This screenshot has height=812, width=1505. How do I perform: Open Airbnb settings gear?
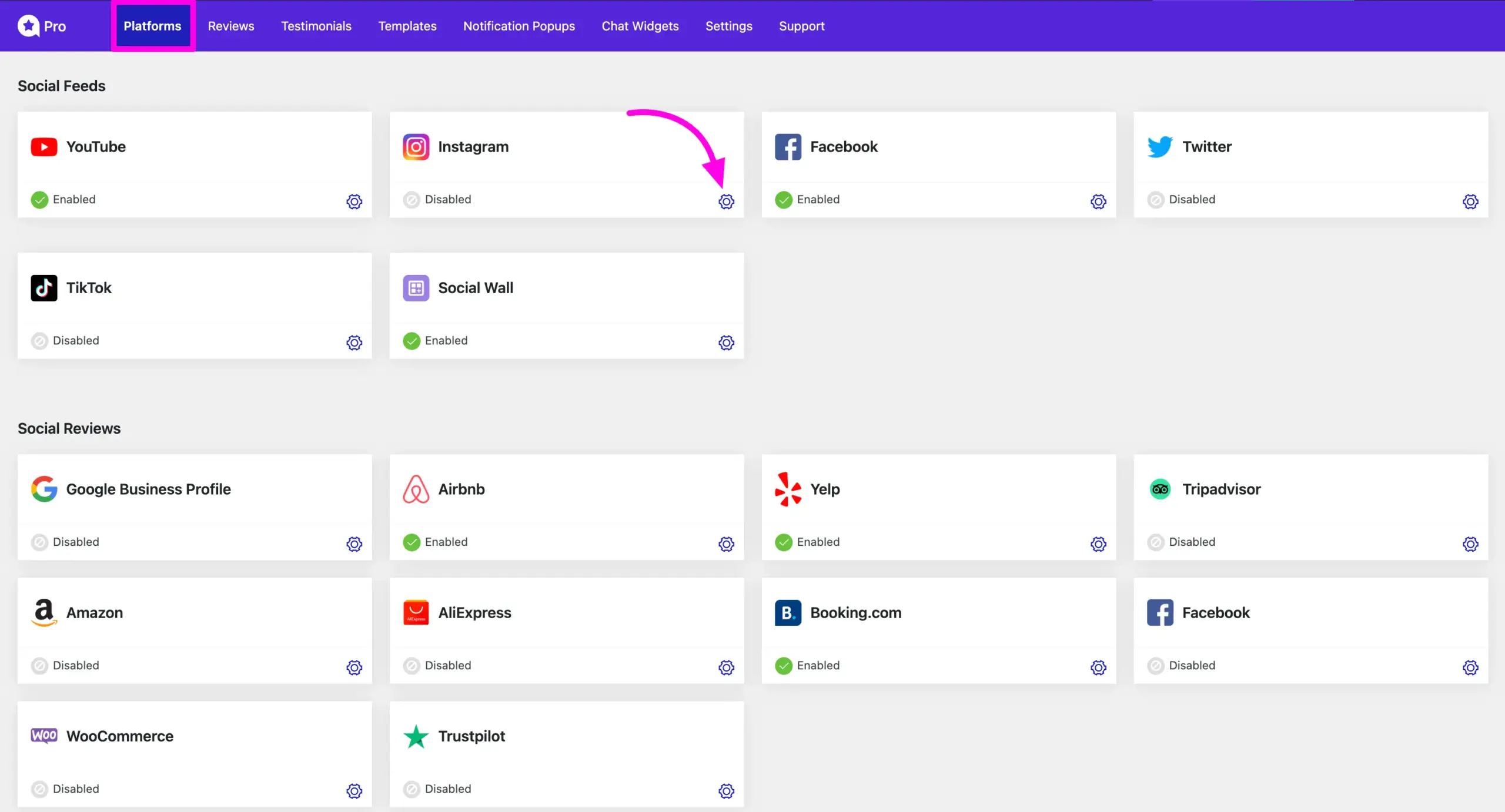[x=726, y=544]
